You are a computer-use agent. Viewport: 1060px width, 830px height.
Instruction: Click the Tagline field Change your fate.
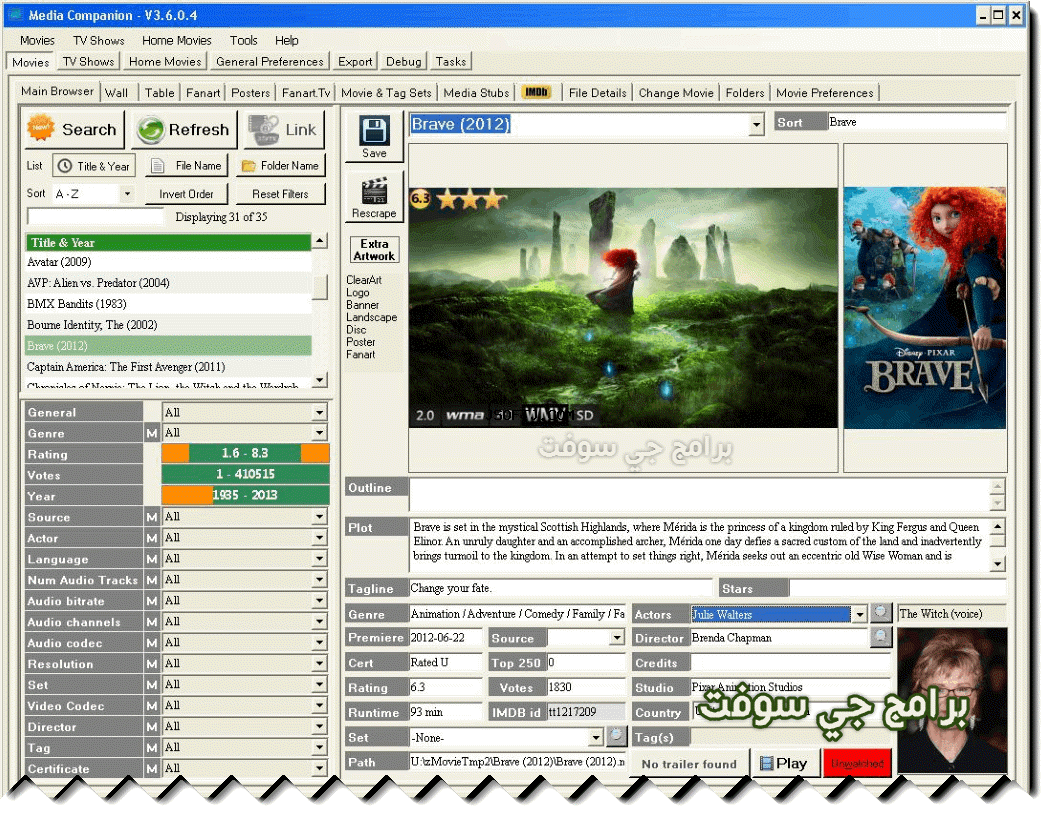tap(560, 588)
